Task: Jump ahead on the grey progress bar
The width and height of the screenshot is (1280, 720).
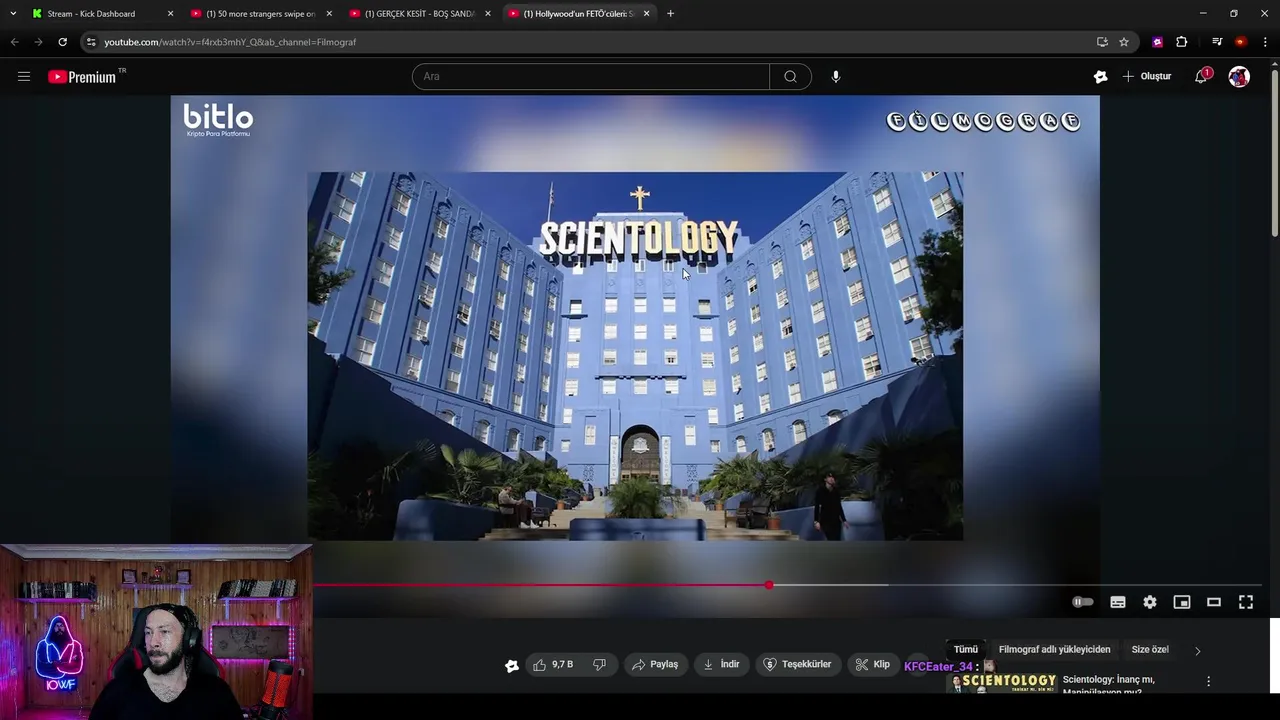Action: click(x=830, y=585)
